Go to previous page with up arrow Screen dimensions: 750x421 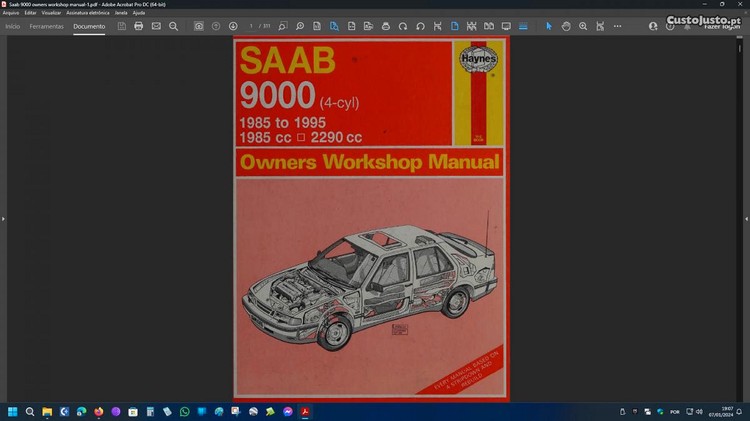click(x=216, y=26)
